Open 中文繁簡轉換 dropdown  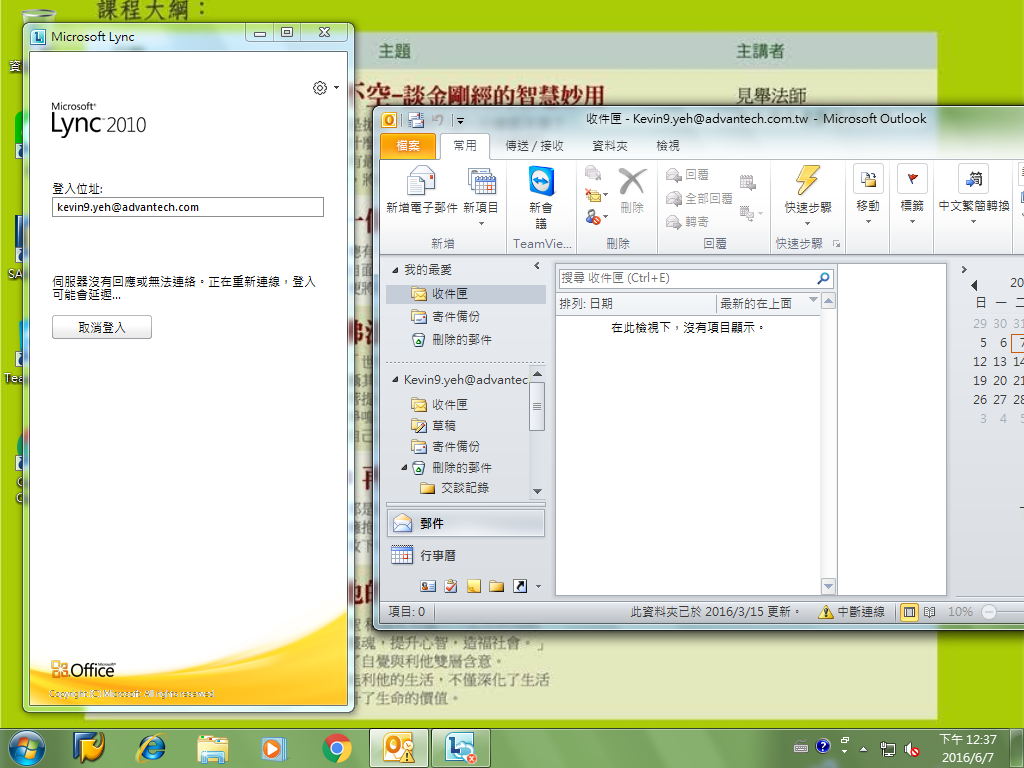click(x=974, y=195)
